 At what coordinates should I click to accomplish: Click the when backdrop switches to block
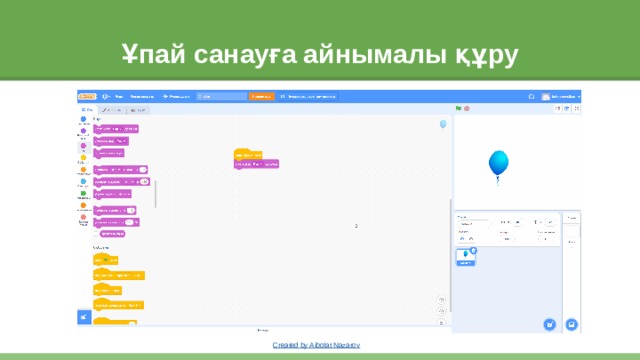tap(118, 305)
